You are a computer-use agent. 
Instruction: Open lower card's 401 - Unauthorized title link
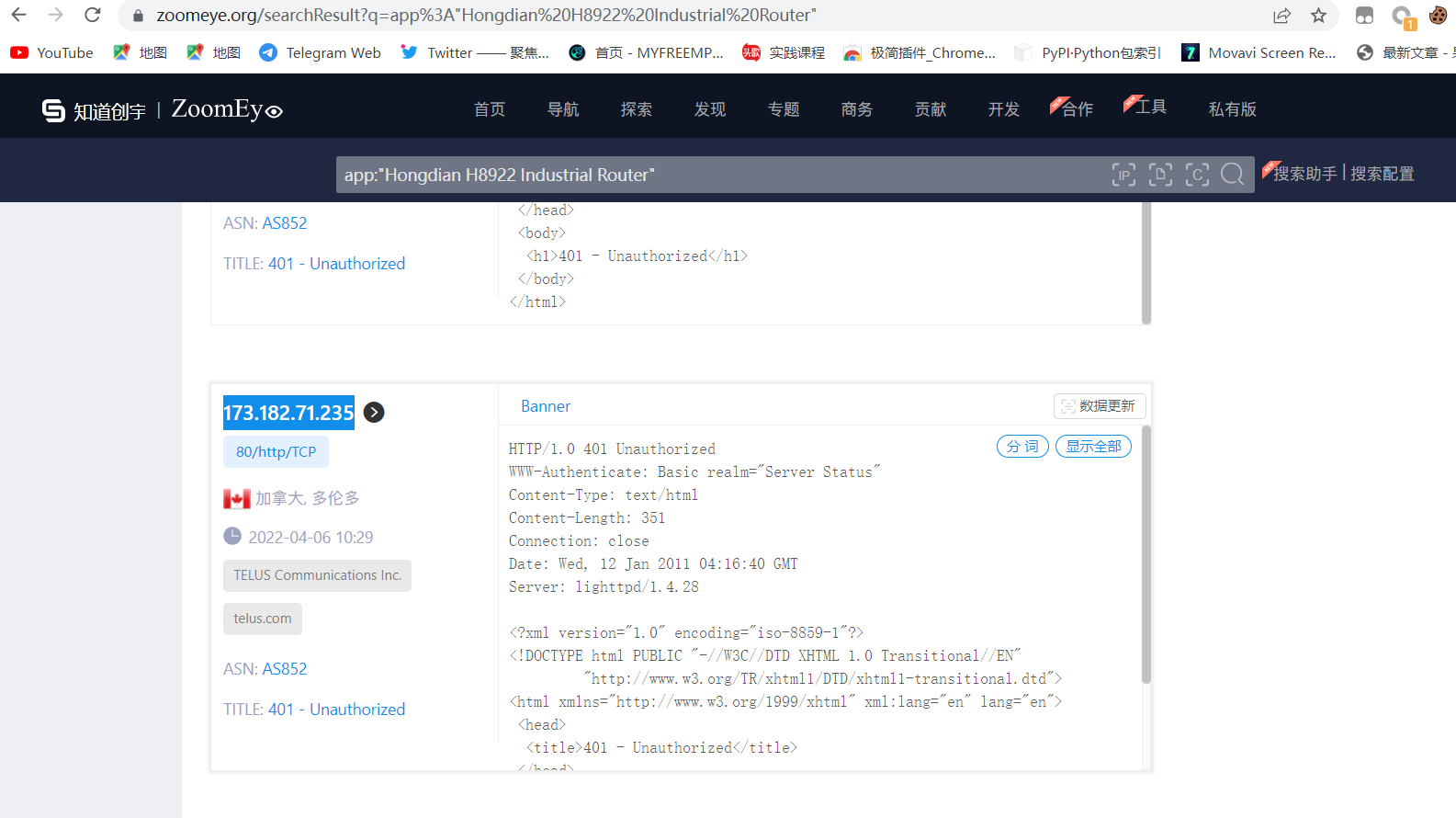click(336, 710)
